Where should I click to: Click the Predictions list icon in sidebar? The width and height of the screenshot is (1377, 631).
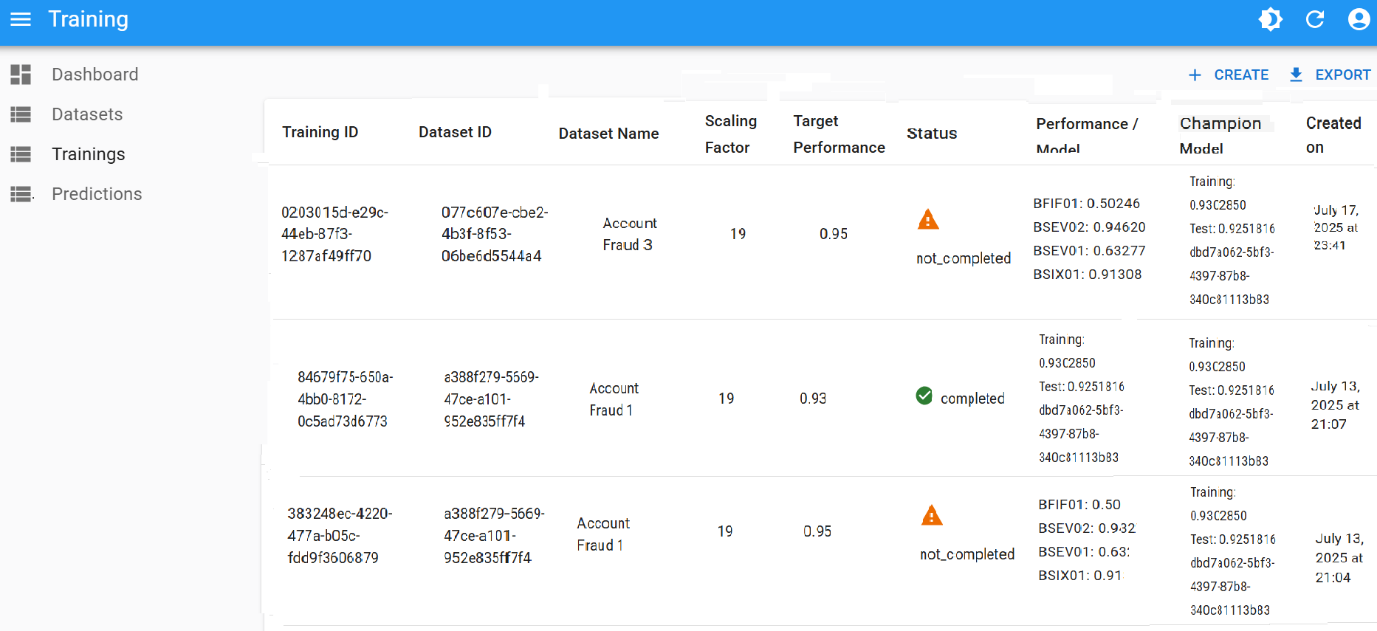[x=21, y=194]
